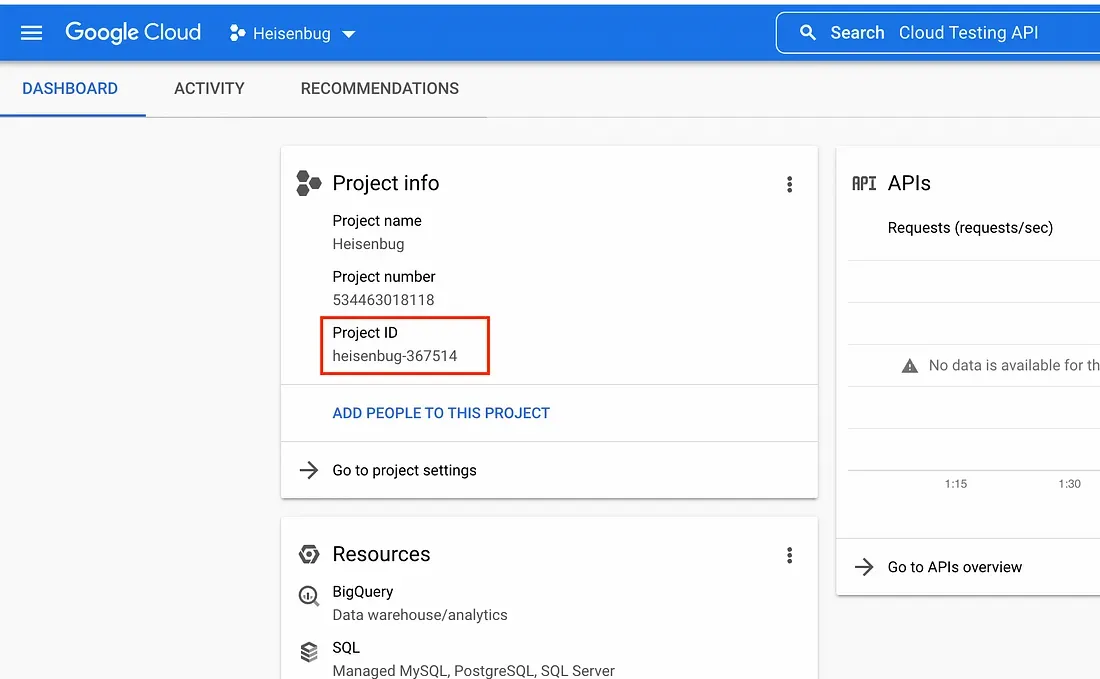This screenshot has width=1100, height=679.
Task: Click the No data is available message
Action: pos(1014,365)
